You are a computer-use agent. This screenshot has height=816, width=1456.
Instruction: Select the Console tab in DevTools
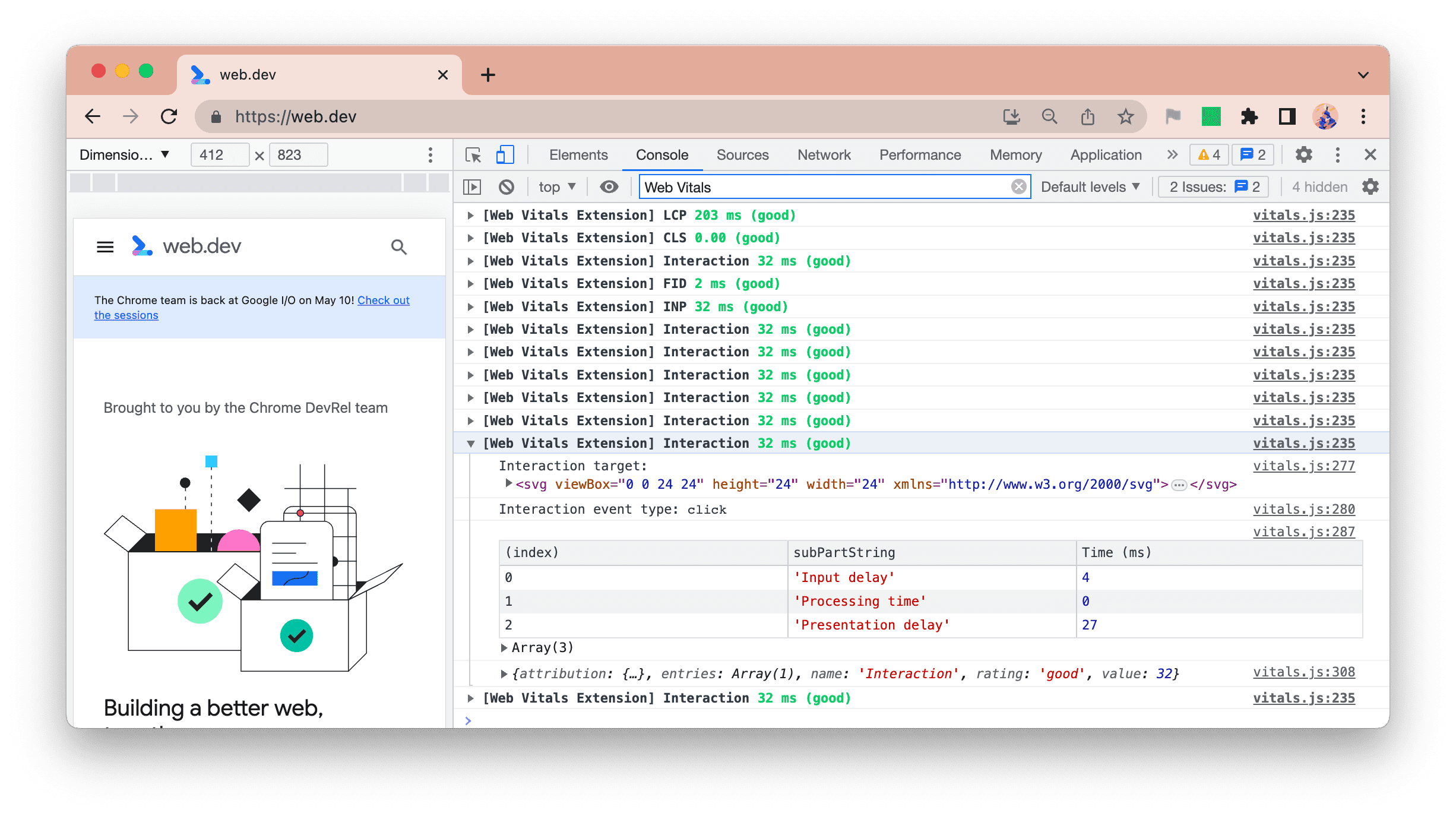click(662, 154)
